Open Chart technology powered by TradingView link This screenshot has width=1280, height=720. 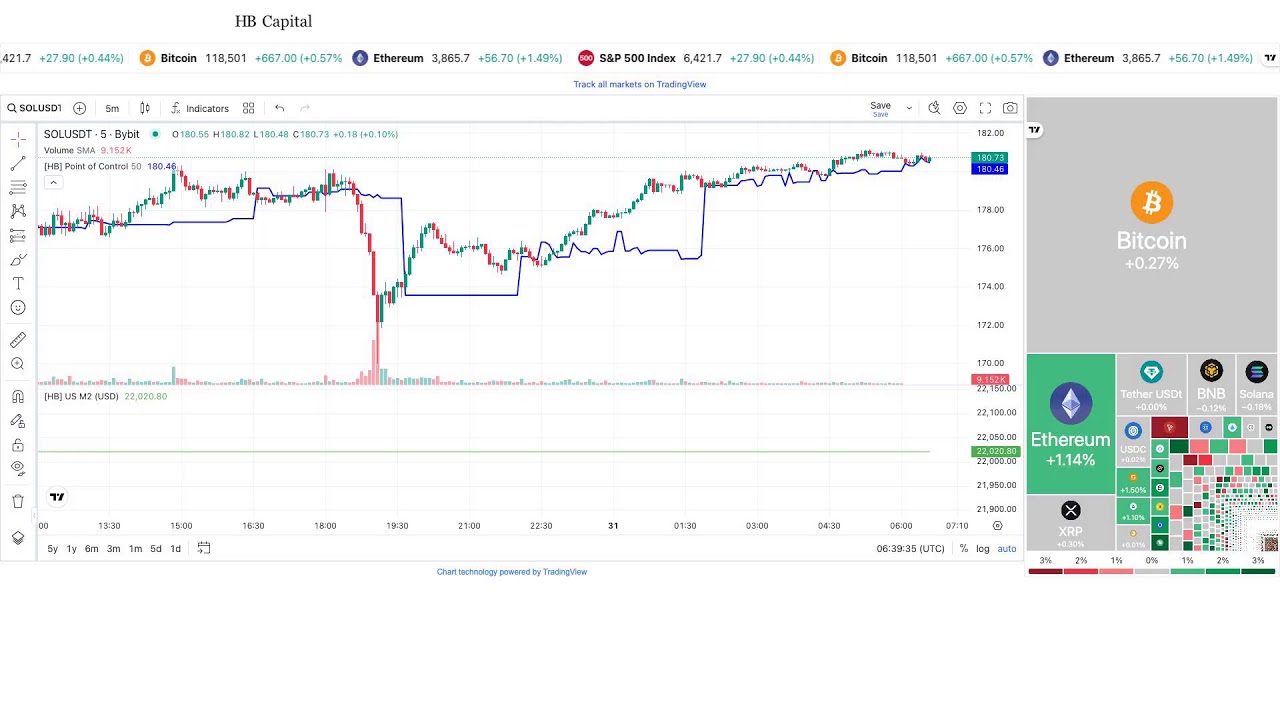click(x=512, y=572)
